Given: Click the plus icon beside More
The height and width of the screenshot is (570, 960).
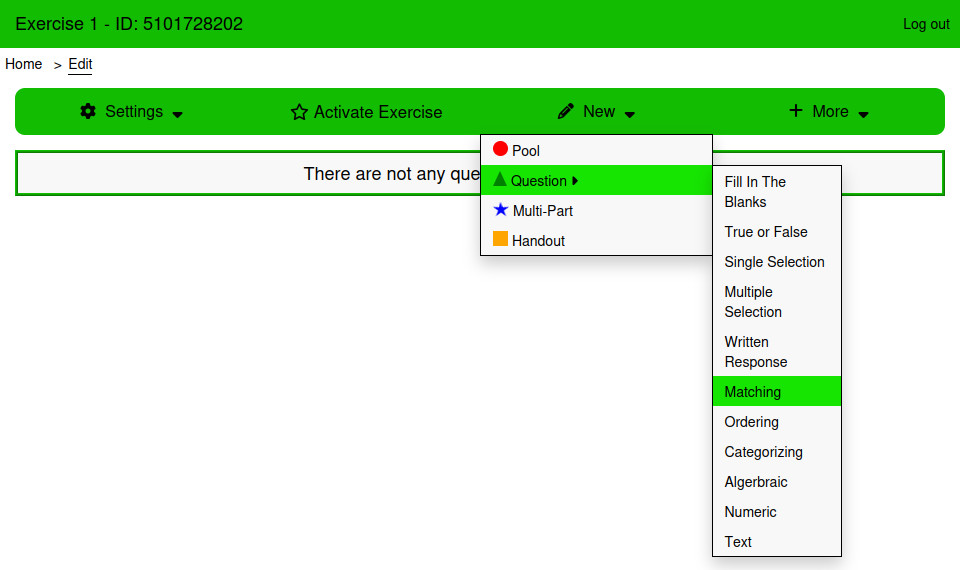Looking at the screenshot, I should [796, 111].
